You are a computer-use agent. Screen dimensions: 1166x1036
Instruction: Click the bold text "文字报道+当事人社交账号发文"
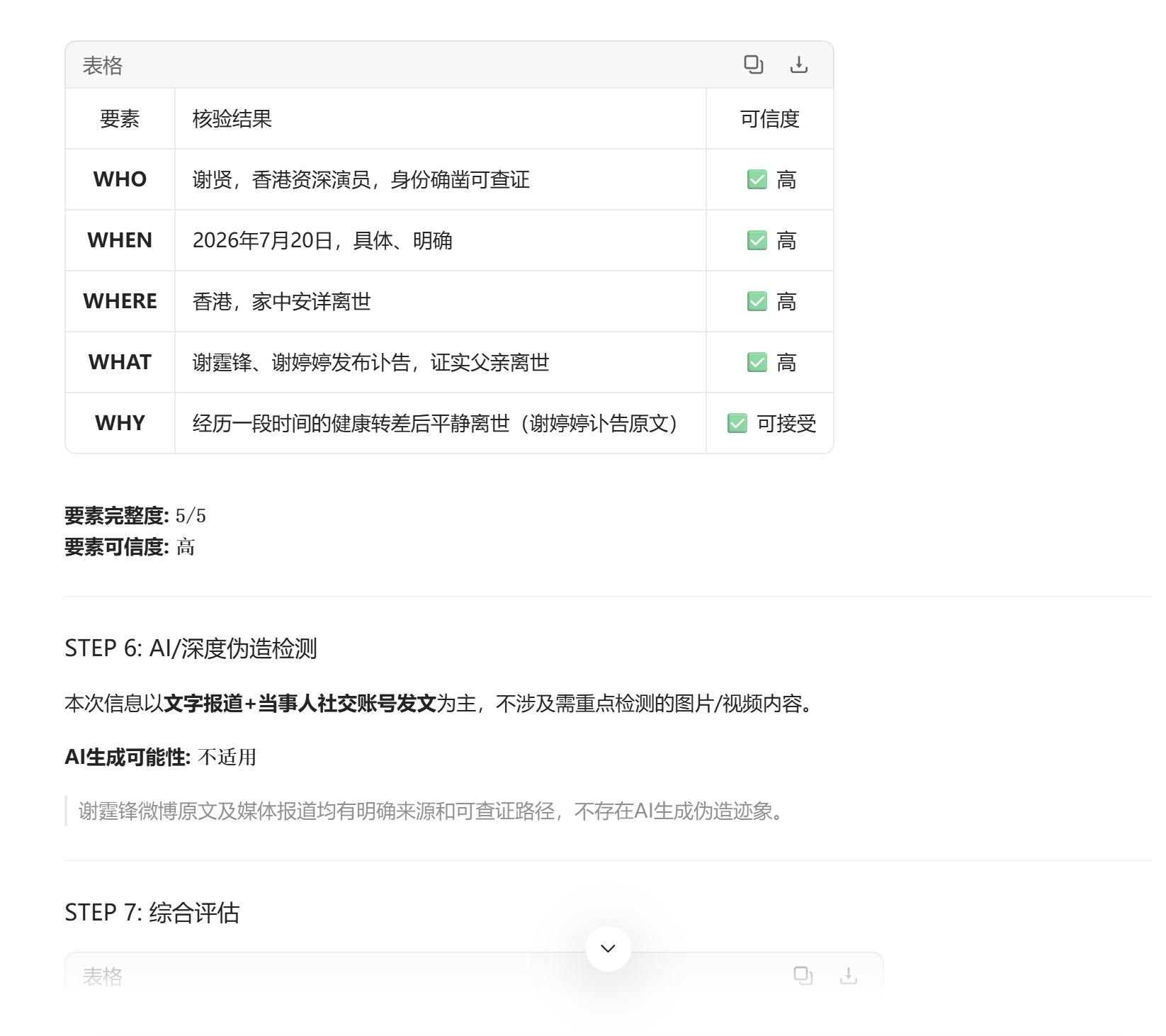pos(300,703)
